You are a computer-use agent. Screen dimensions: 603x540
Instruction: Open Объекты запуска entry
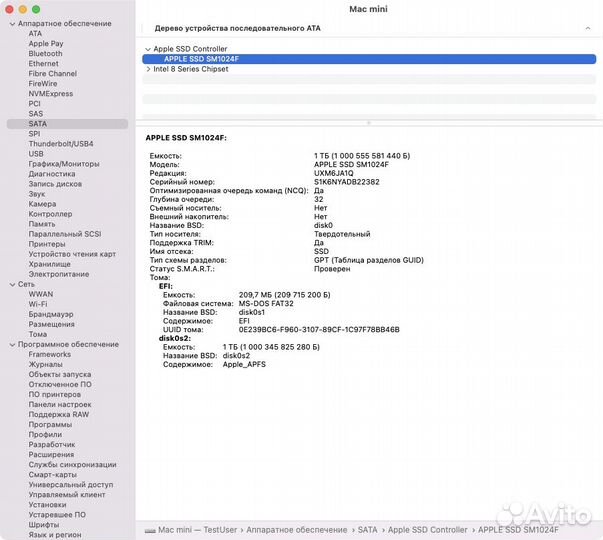60,374
